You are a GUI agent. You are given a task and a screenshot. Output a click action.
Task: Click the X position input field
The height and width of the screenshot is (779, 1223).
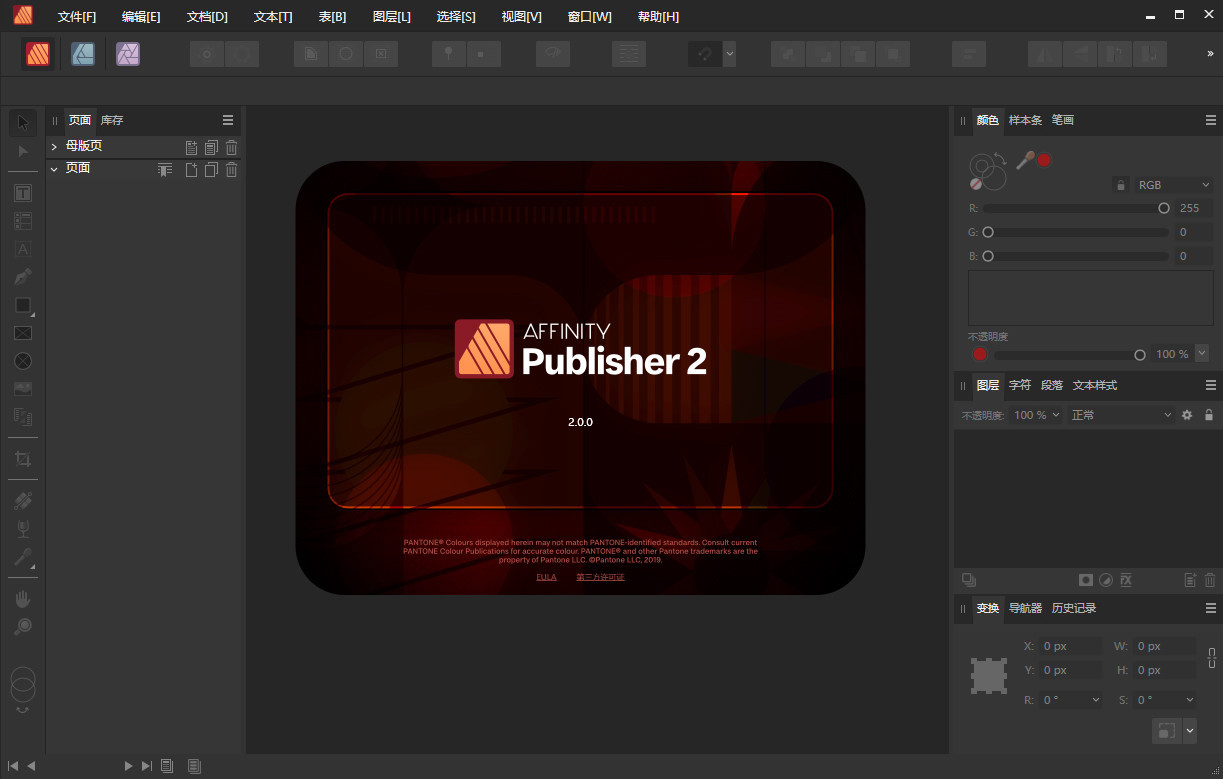pyautogui.click(x=1068, y=646)
